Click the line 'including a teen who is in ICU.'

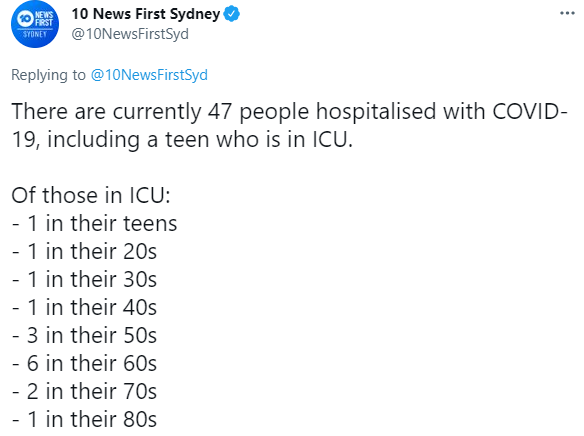point(200,140)
